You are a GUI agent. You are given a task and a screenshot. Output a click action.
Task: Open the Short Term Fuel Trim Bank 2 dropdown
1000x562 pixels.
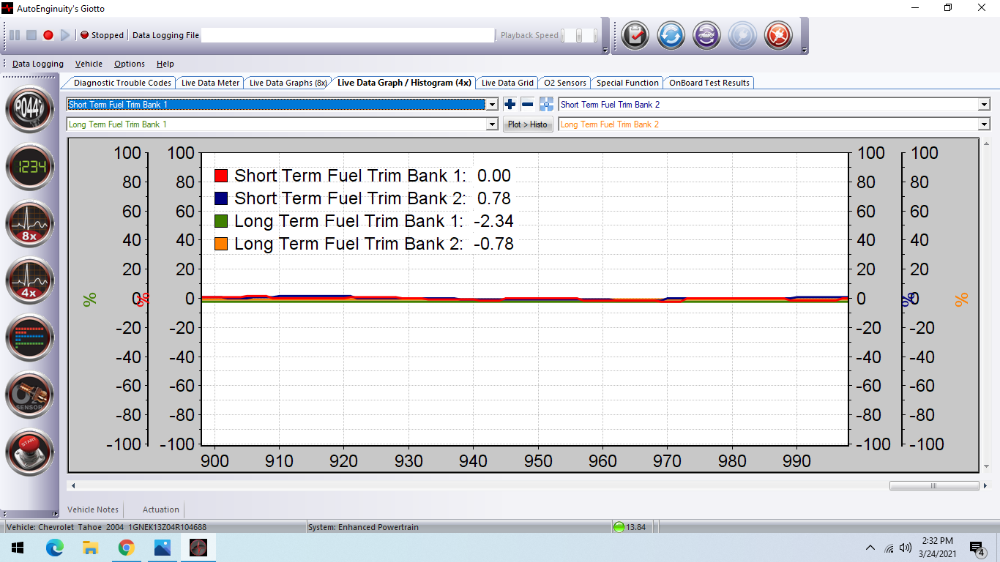(x=983, y=104)
